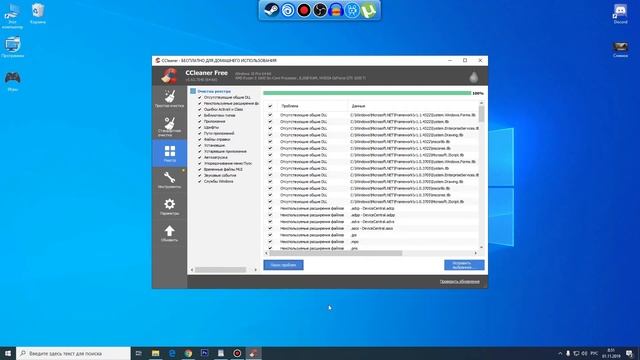The image size is (640, 360).
Task: Click the Поиск проблем button
Action: tap(283, 265)
